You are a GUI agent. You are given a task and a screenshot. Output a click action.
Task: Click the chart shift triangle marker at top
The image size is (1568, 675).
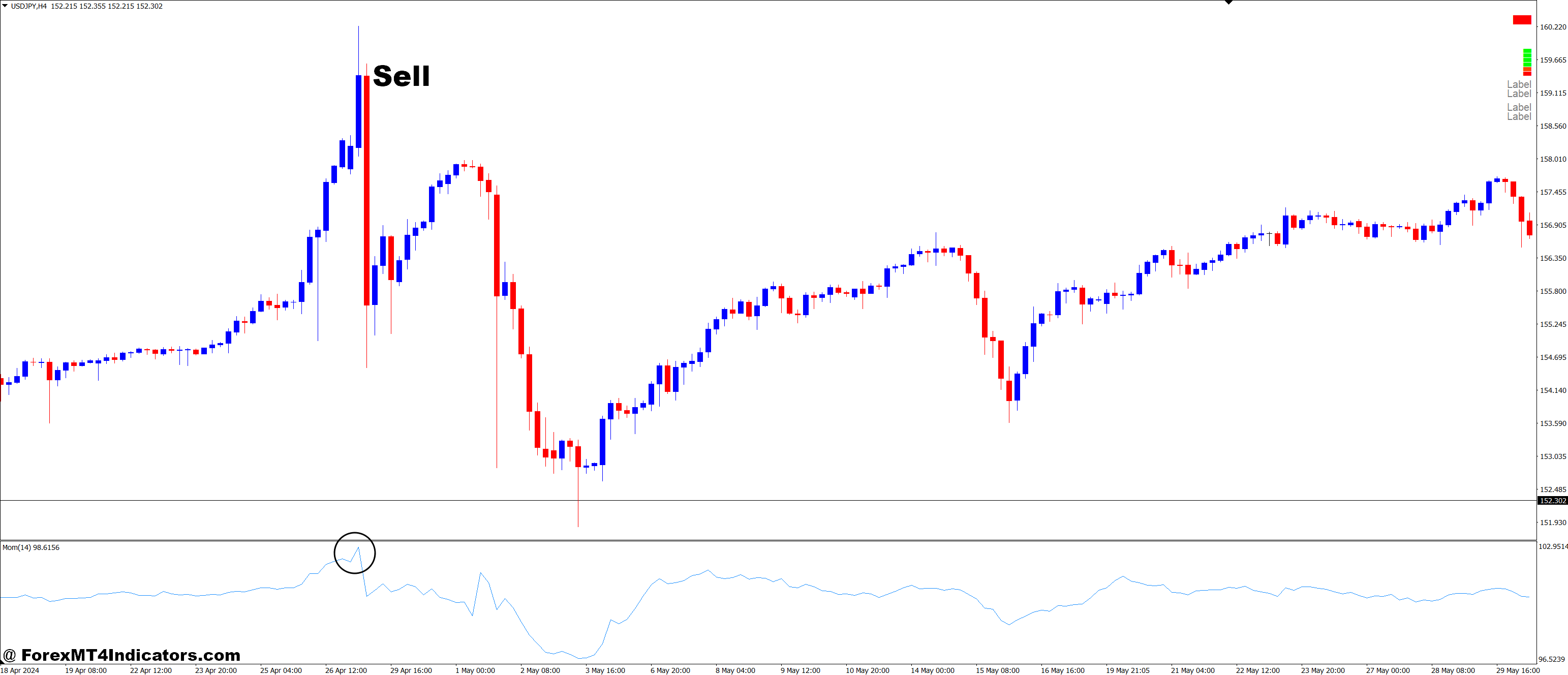[x=1228, y=3]
